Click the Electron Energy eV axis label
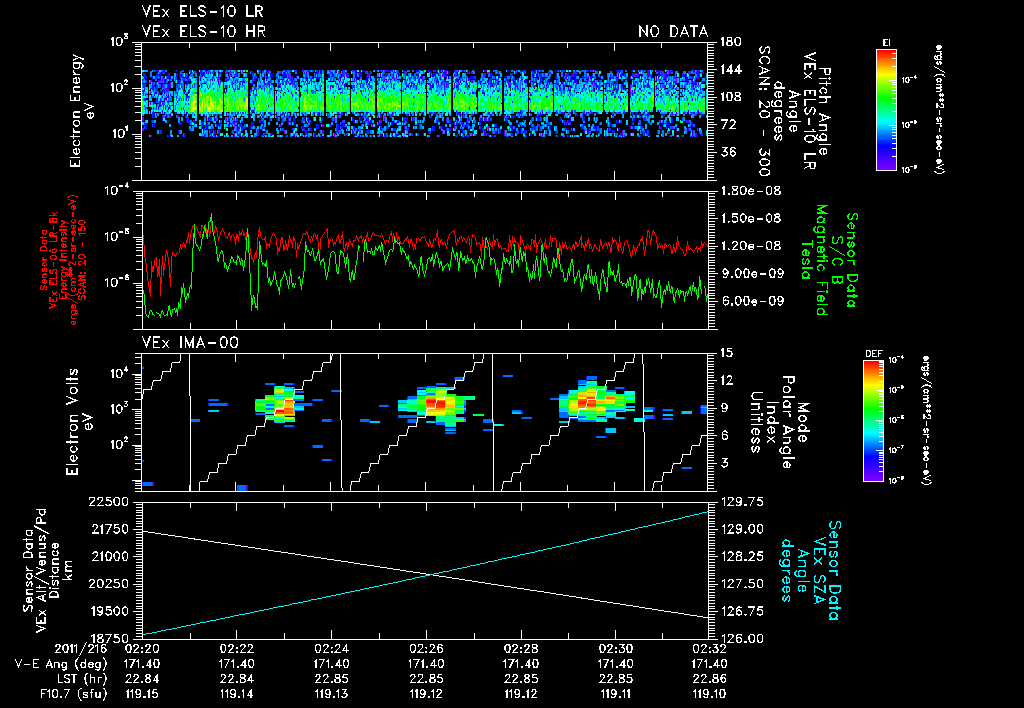This screenshot has height=708, width=1024. point(83,110)
